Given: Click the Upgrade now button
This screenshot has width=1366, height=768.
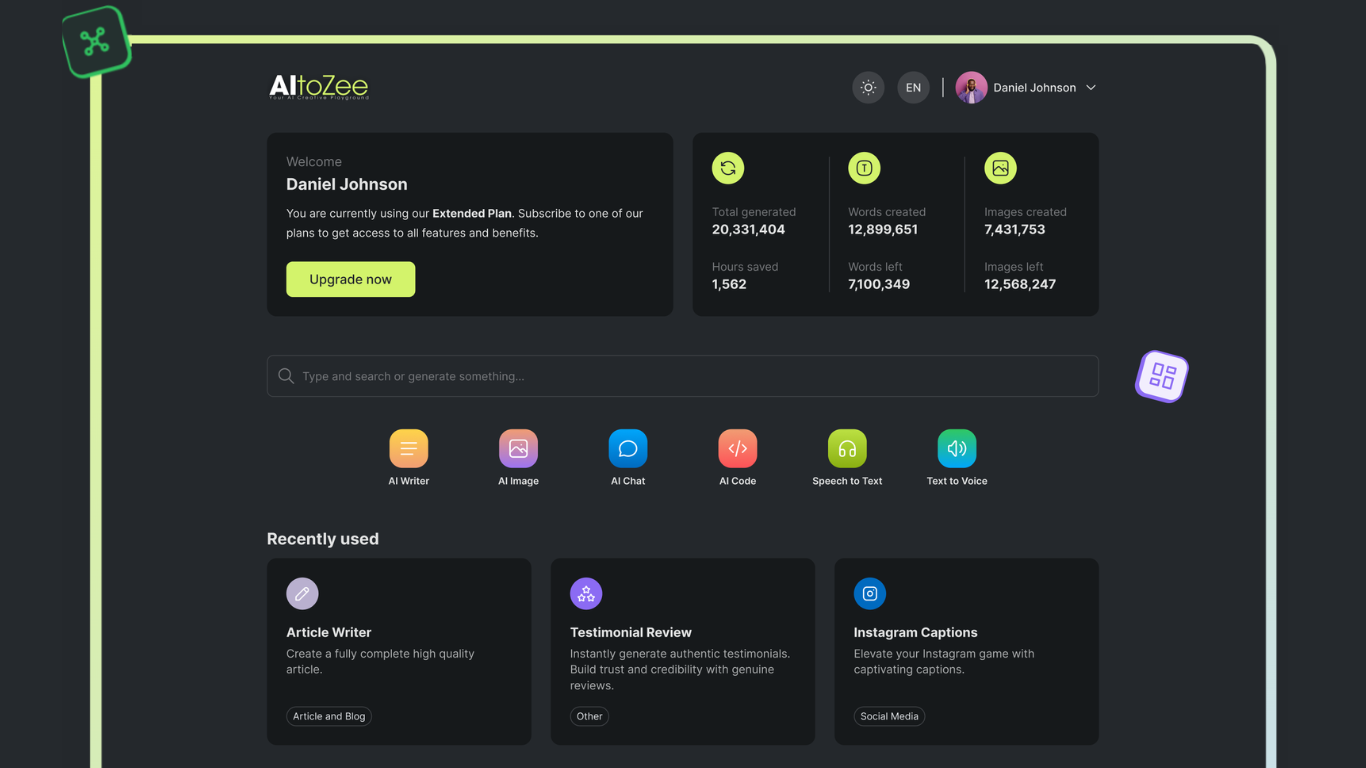Looking at the screenshot, I should (350, 279).
